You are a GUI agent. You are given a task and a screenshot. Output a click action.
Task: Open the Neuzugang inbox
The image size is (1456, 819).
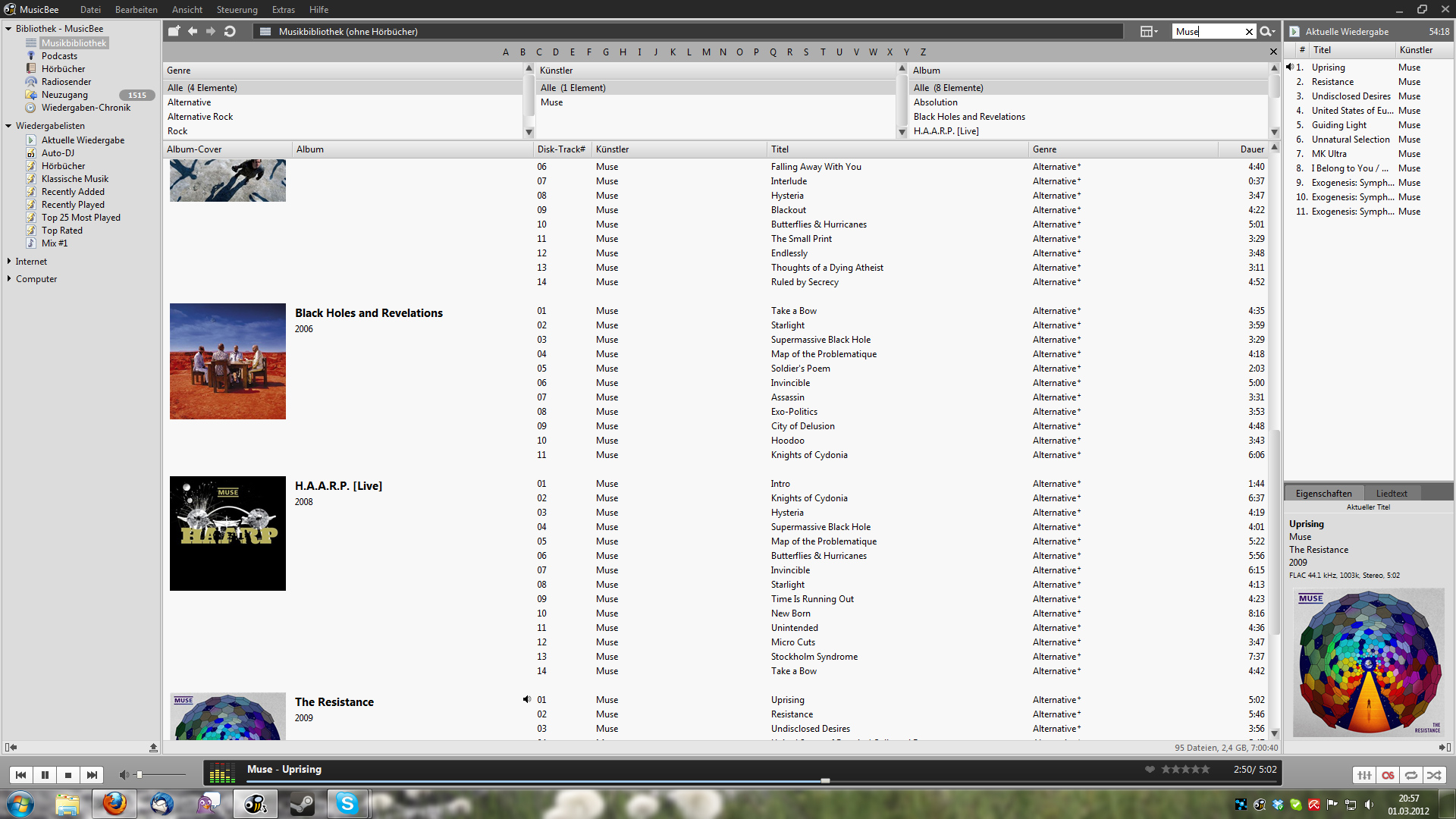(64, 95)
